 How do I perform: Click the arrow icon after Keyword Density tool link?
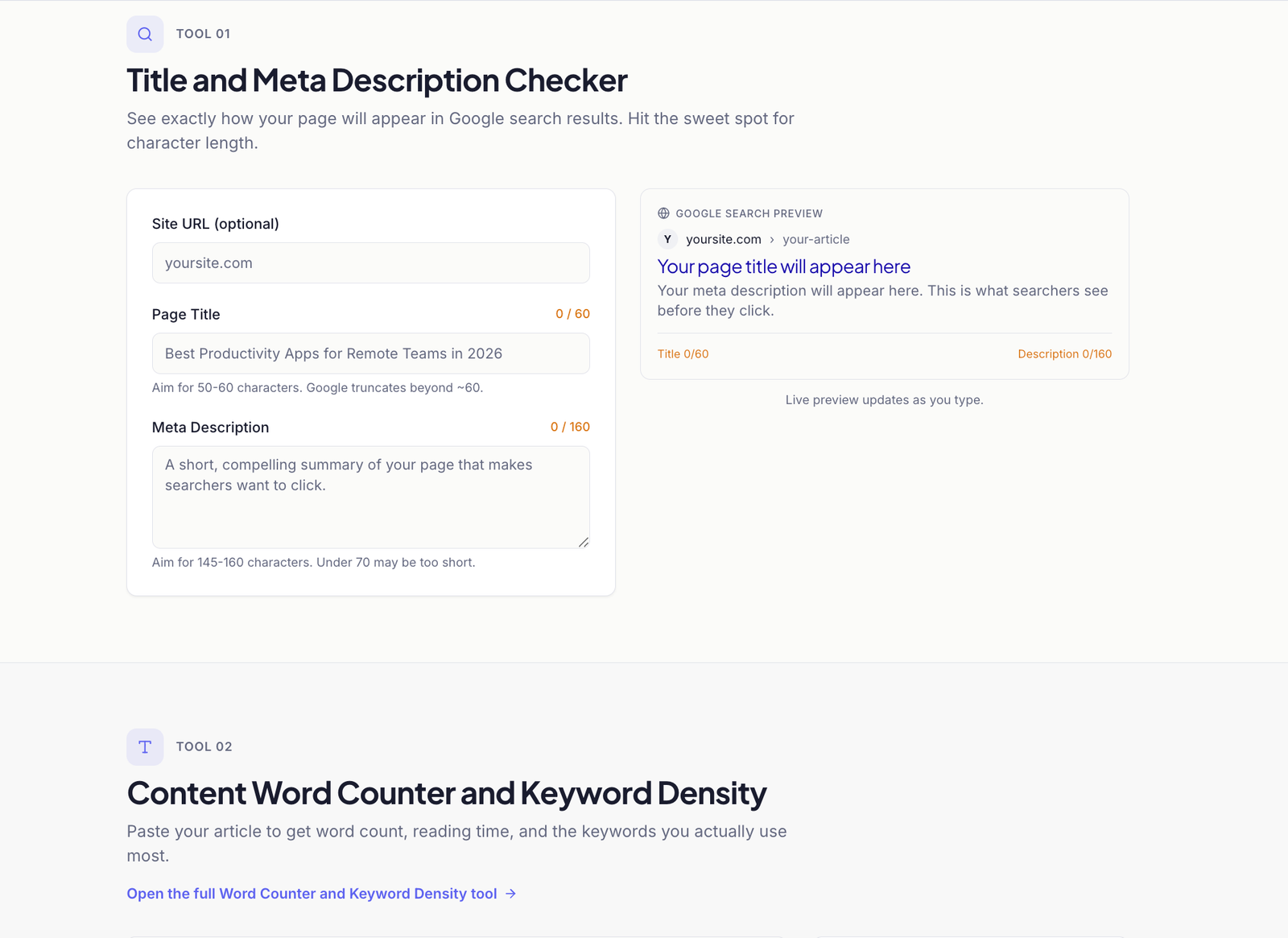pyautogui.click(x=510, y=894)
